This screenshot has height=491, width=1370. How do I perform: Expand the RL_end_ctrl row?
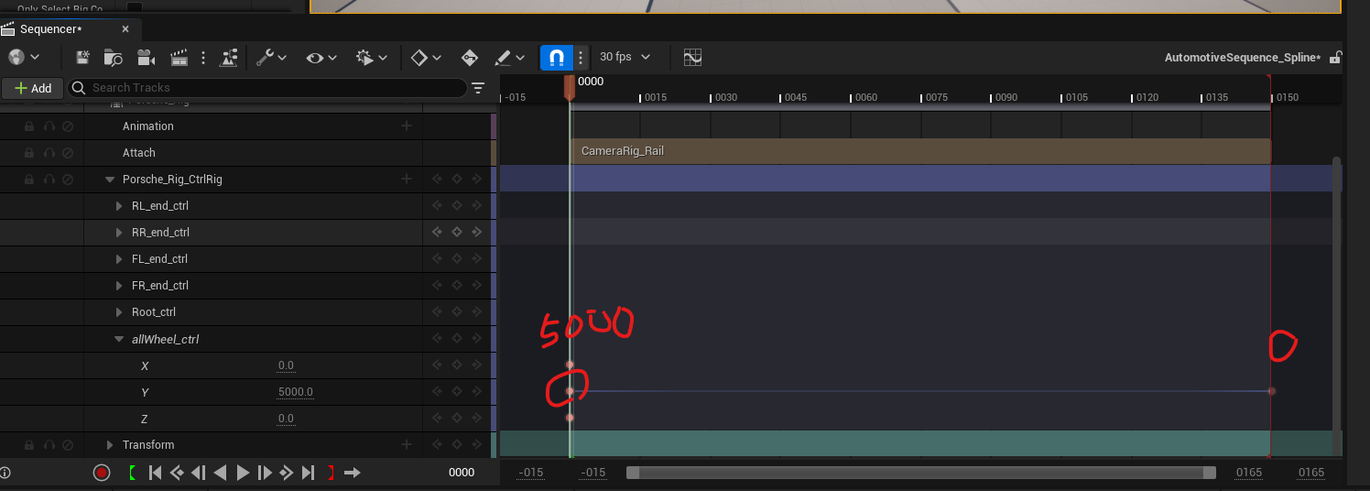120,206
